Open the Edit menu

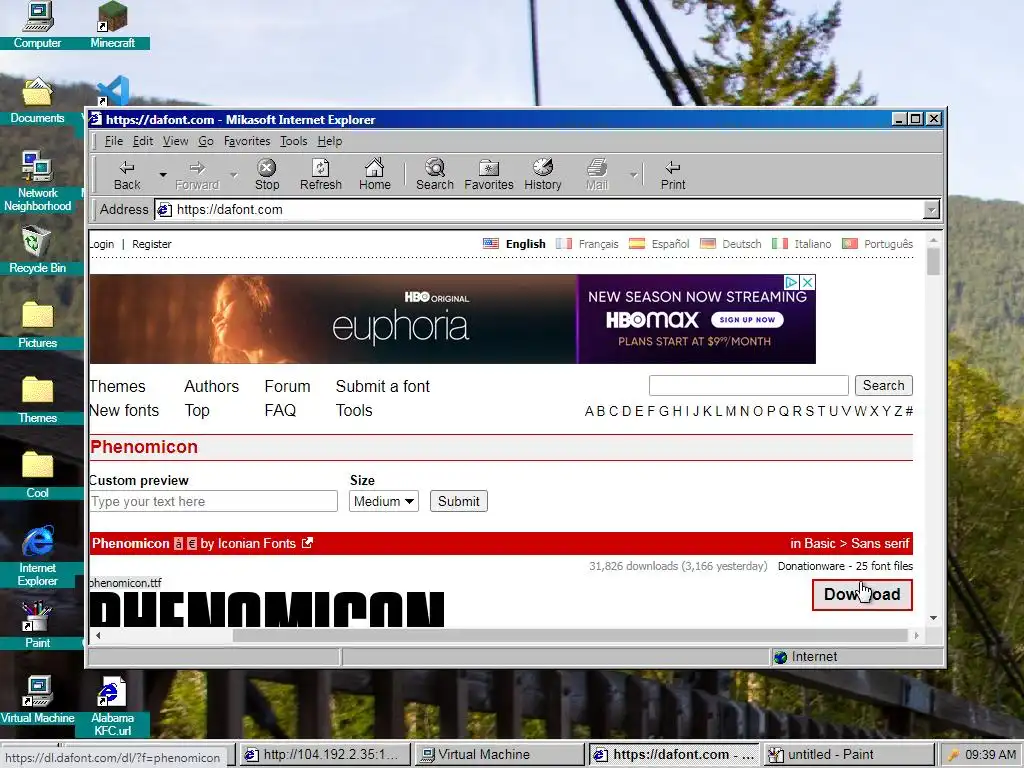pyautogui.click(x=142, y=141)
